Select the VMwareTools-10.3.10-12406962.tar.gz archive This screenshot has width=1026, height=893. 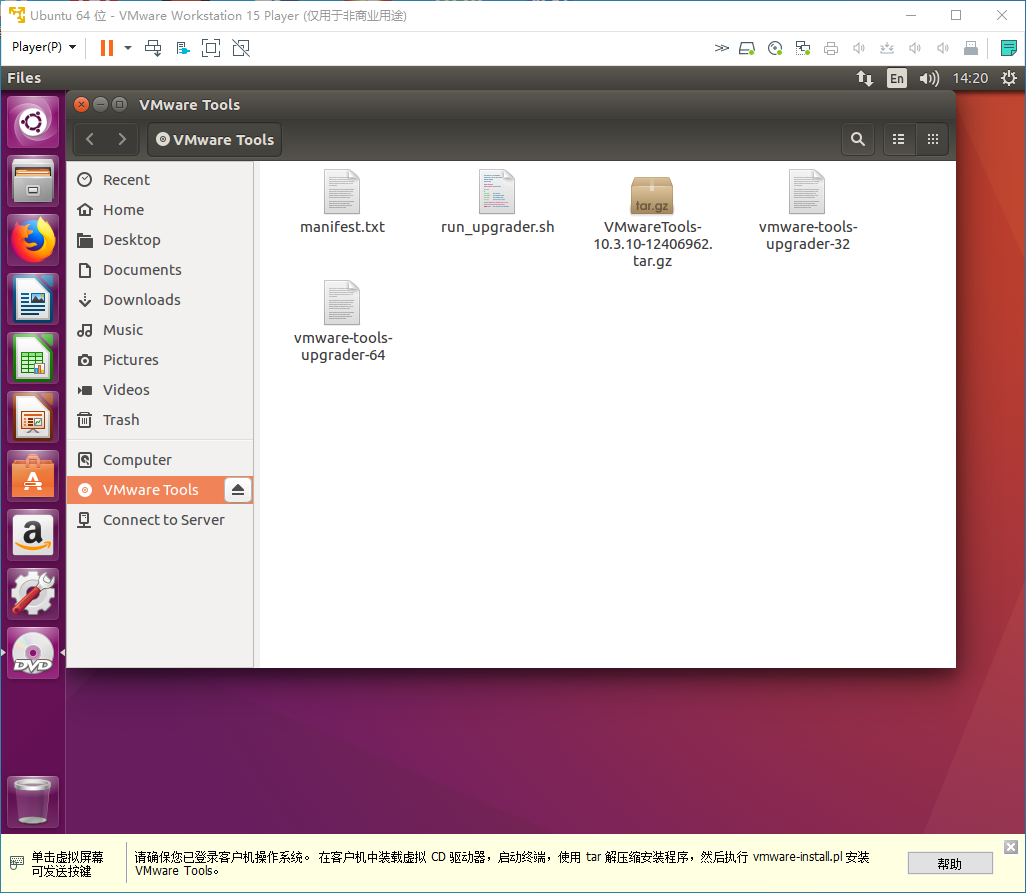[652, 221]
